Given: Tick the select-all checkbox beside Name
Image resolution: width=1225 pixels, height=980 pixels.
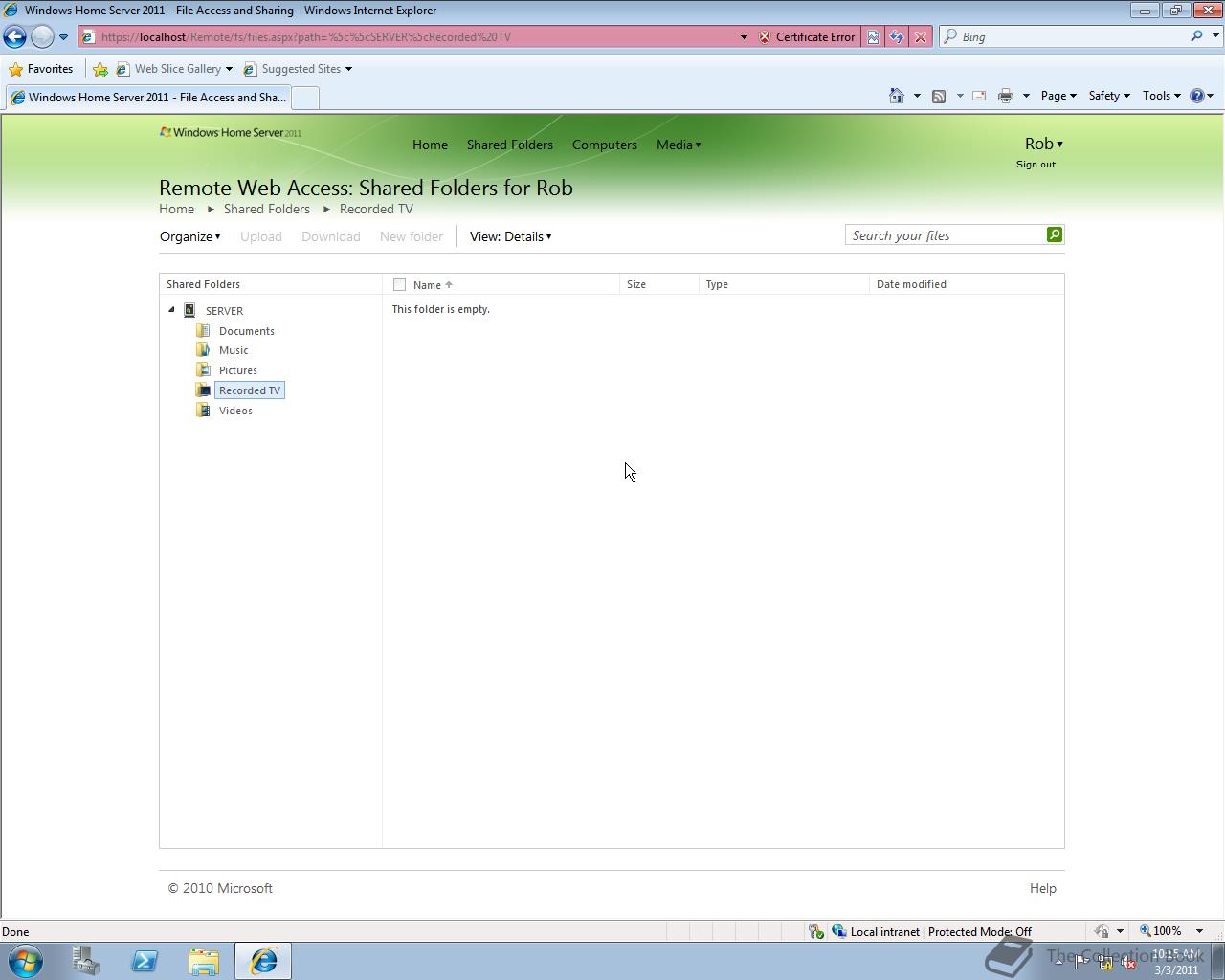Looking at the screenshot, I should (399, 284).
